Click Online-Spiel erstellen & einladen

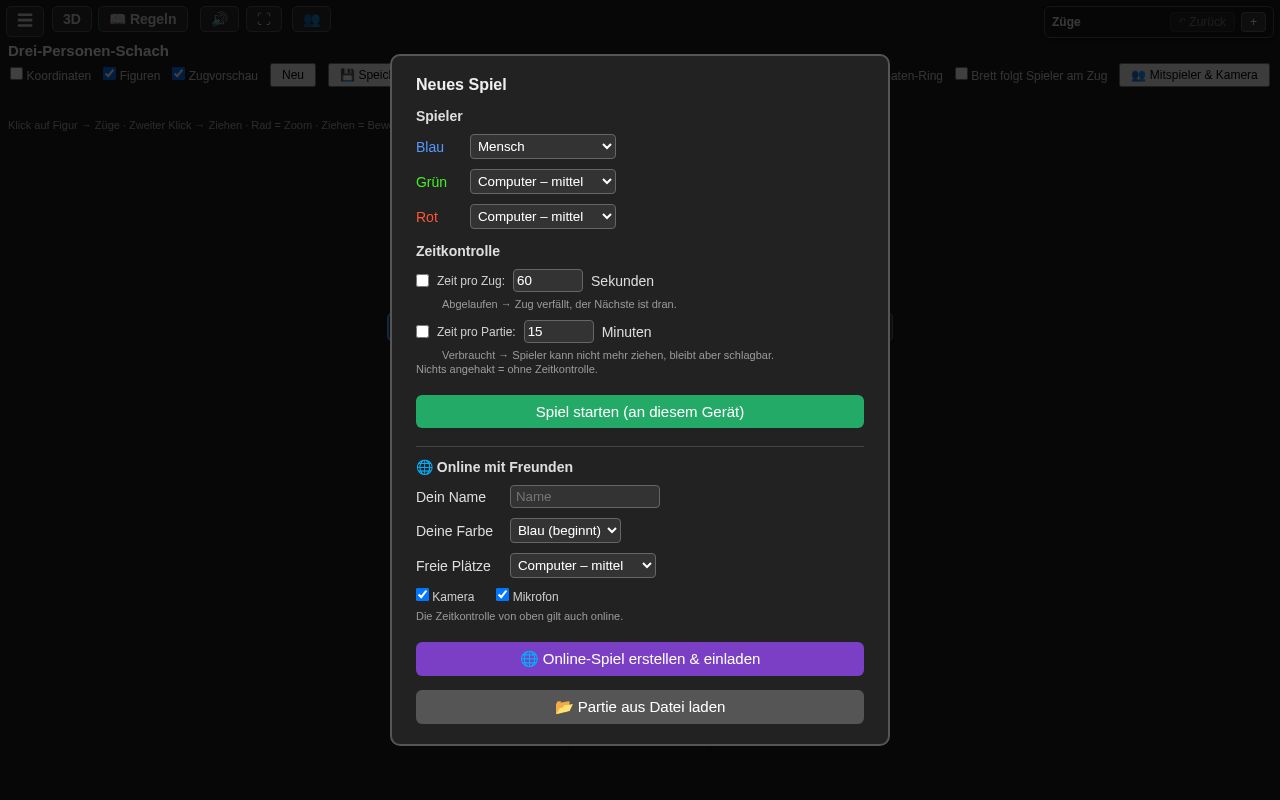(x=640, y=659)
